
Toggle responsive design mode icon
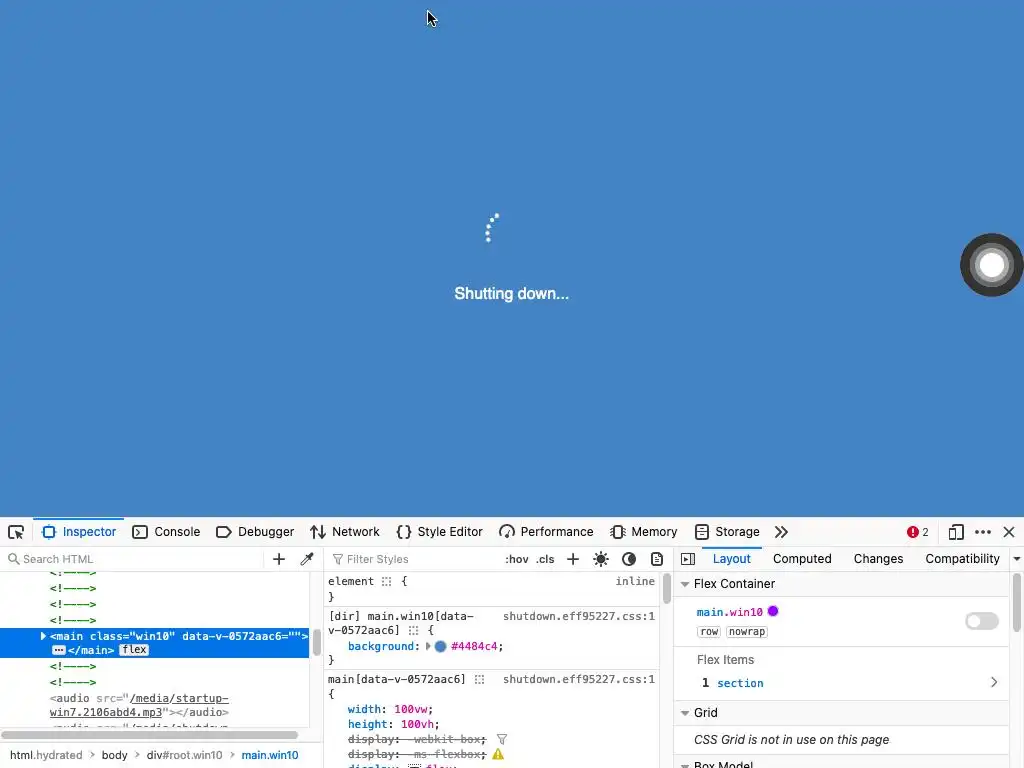(956, 532)
